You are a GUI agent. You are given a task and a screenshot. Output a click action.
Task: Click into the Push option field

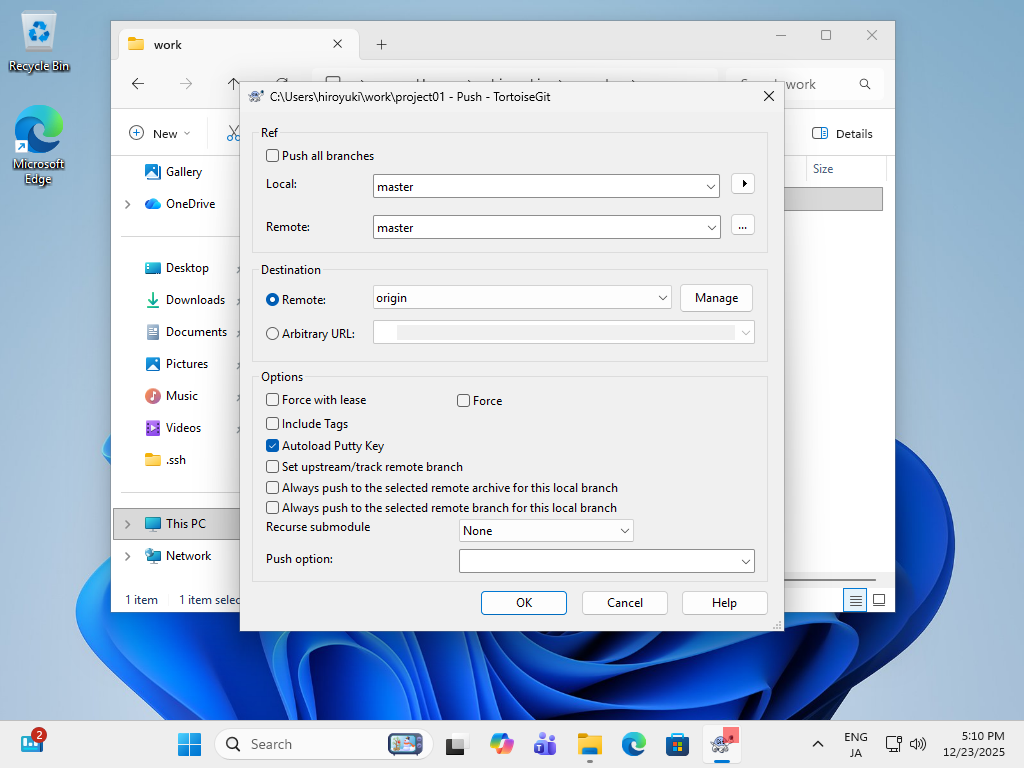coord(598,562)
